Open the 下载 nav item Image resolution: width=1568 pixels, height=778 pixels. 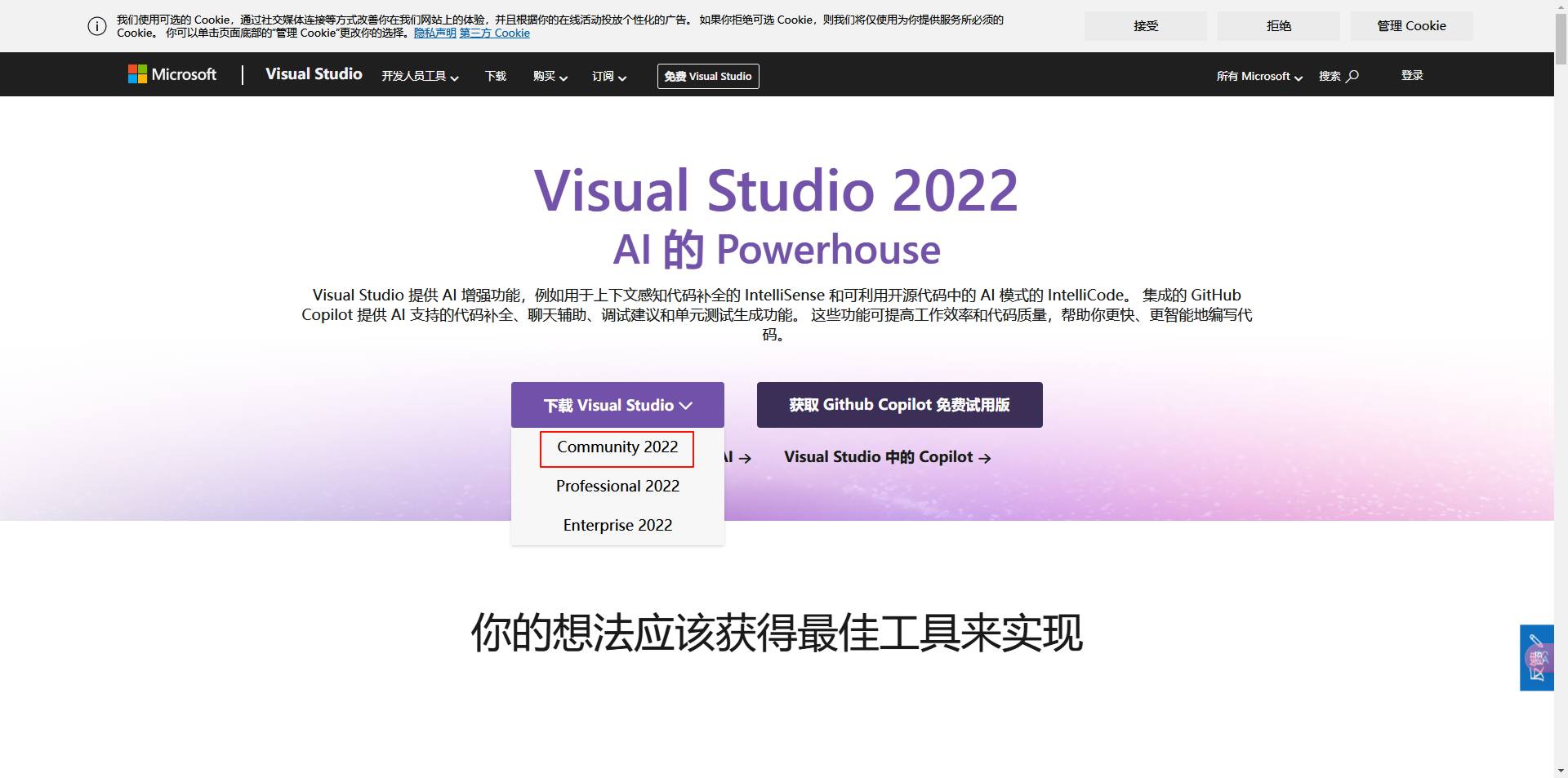coord(496,76)
